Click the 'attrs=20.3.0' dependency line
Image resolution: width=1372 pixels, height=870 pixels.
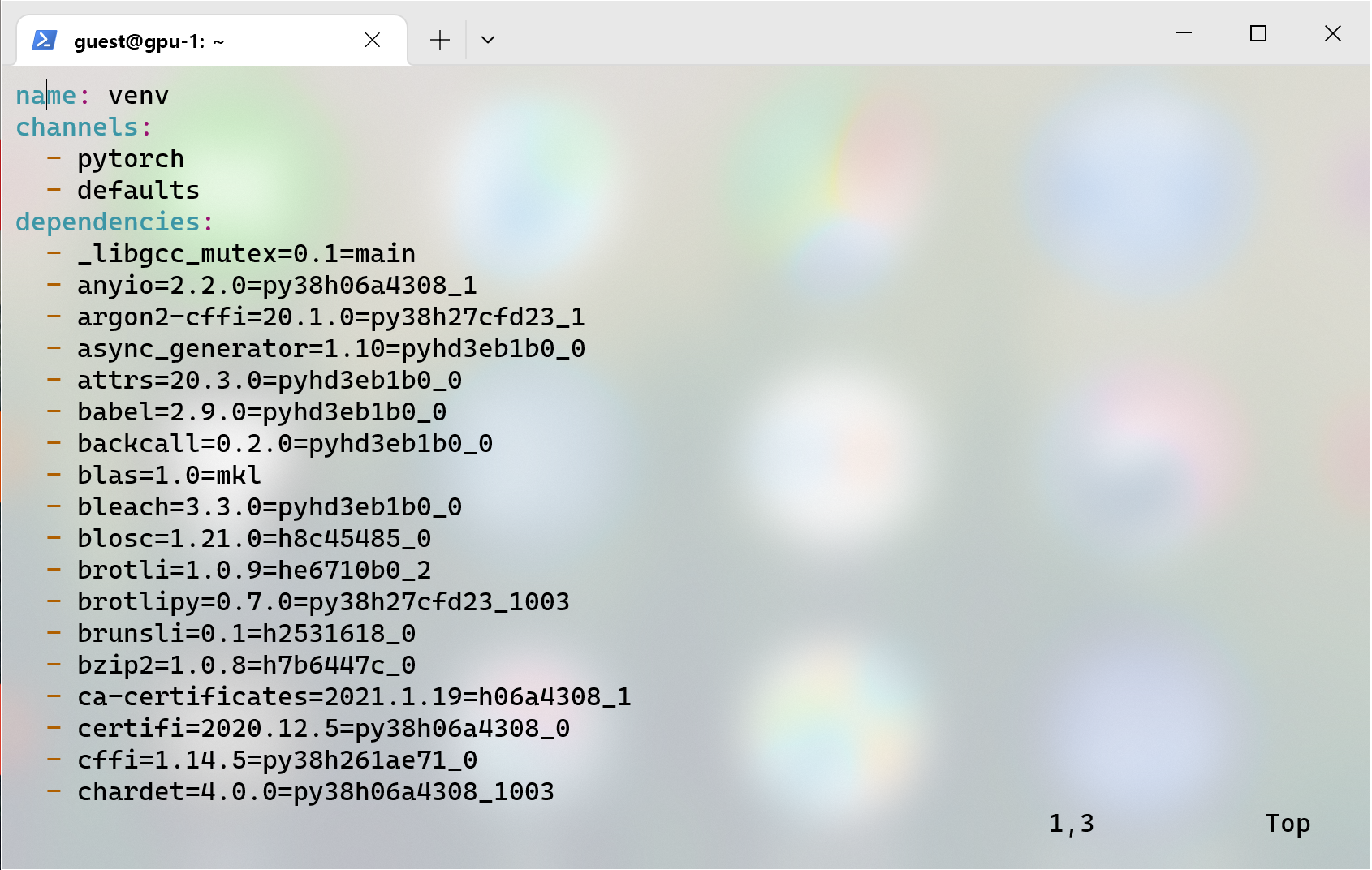(x=270, y=381)
